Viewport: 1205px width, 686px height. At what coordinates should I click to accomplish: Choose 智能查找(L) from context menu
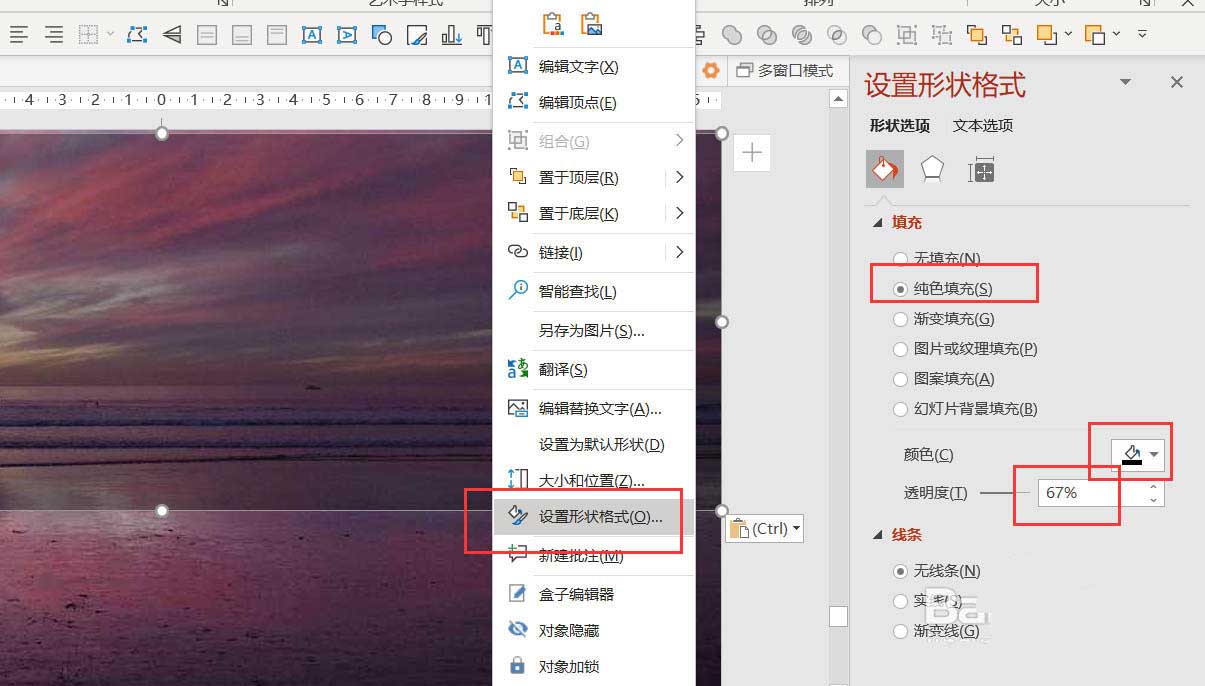594,292
